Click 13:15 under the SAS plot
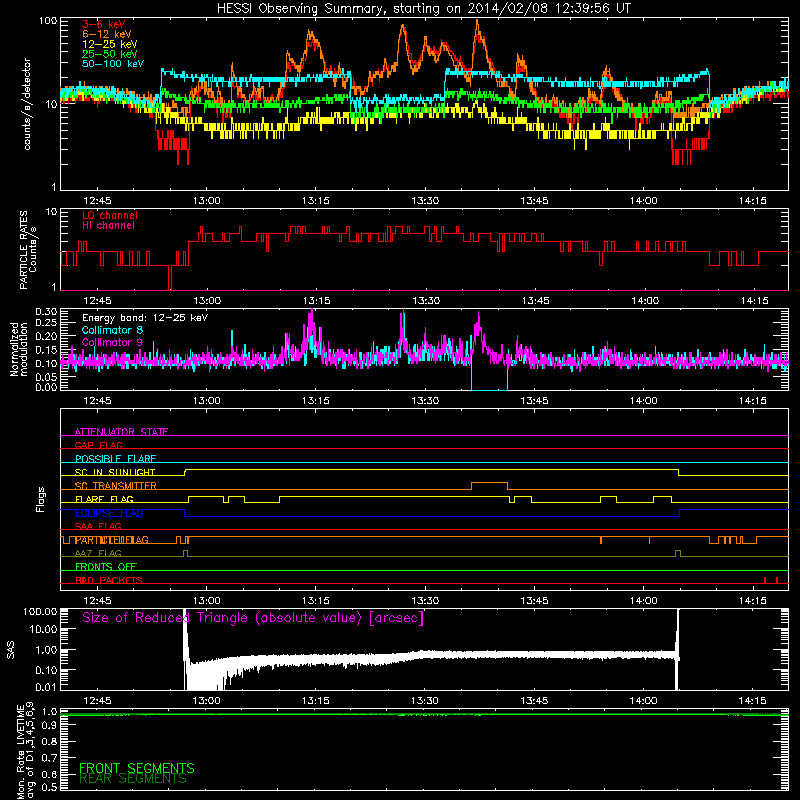The image size is (800, 800). point(316,701)
